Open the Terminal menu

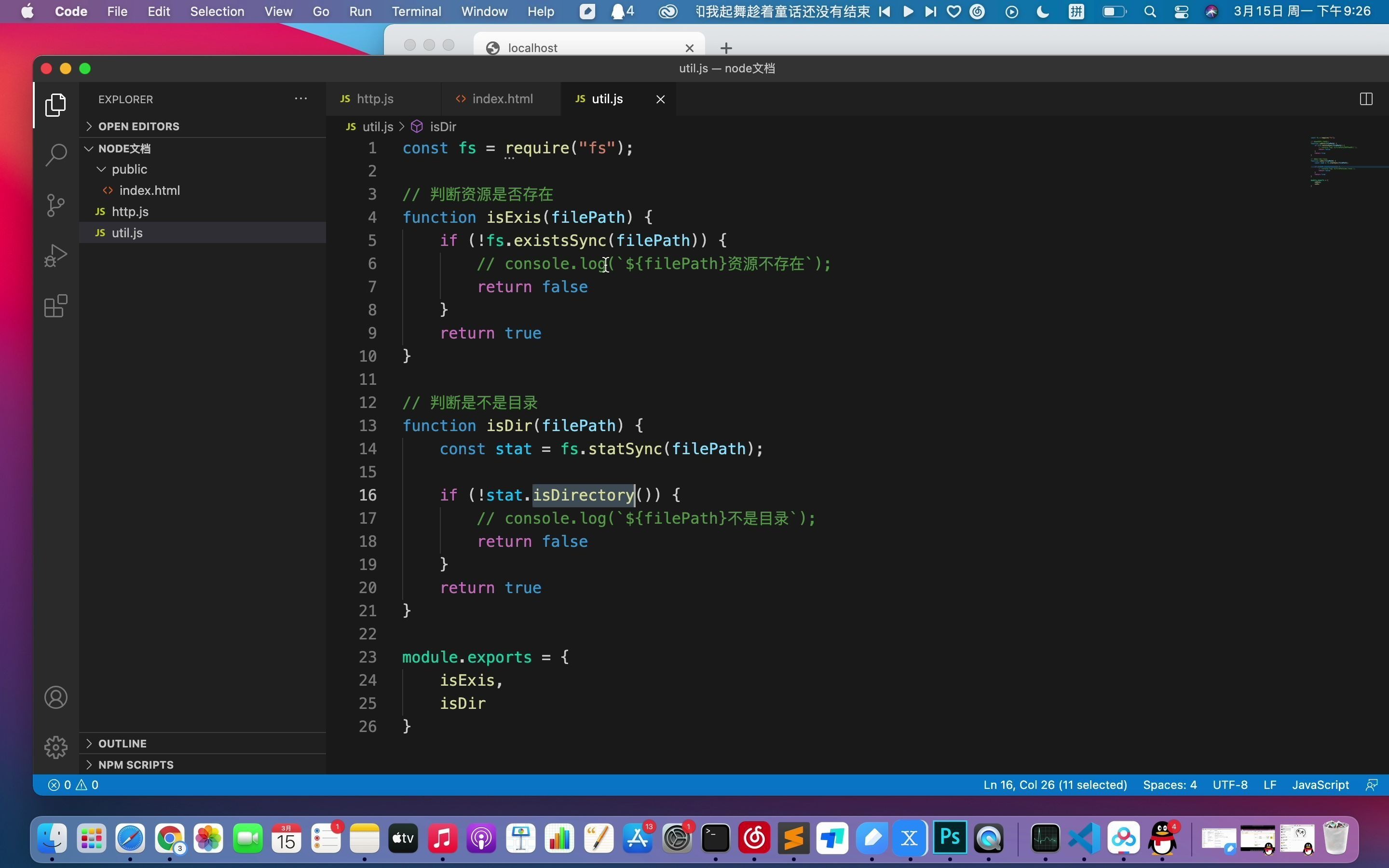pos(416,12)
